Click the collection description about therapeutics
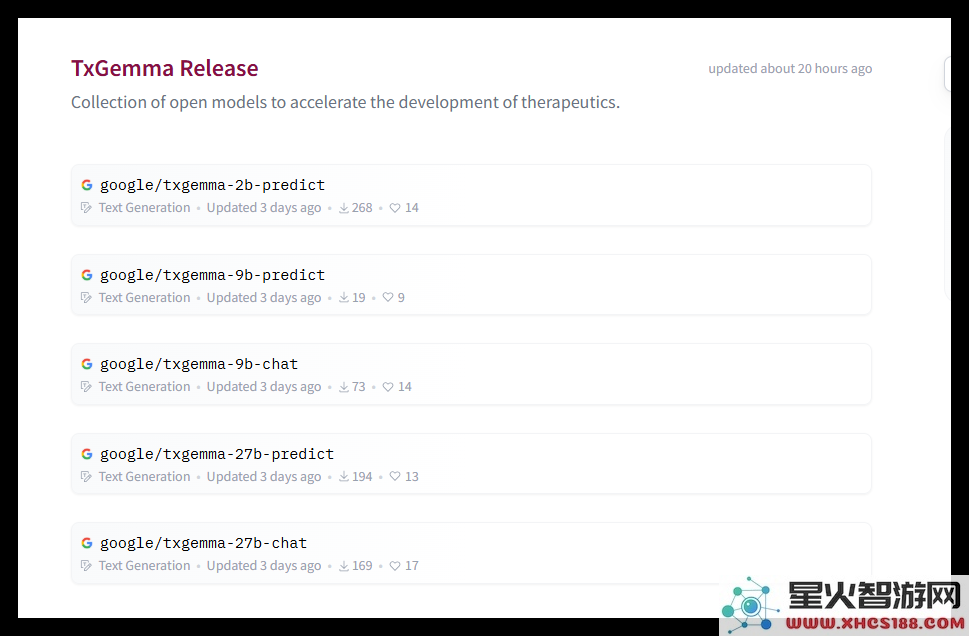This screenshot has width=969, height=636. pyautogui.click(x=345, y=102)
